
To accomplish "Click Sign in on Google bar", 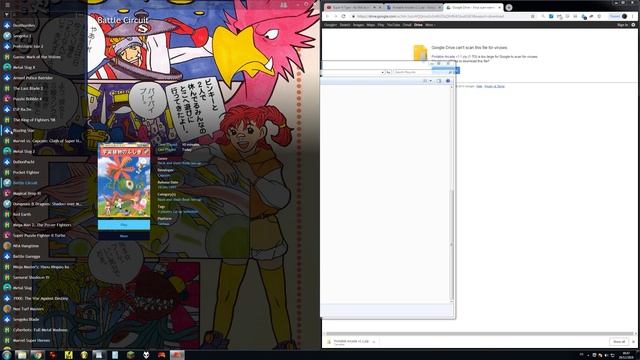I will pyautogui.click(x=622, y=25).
